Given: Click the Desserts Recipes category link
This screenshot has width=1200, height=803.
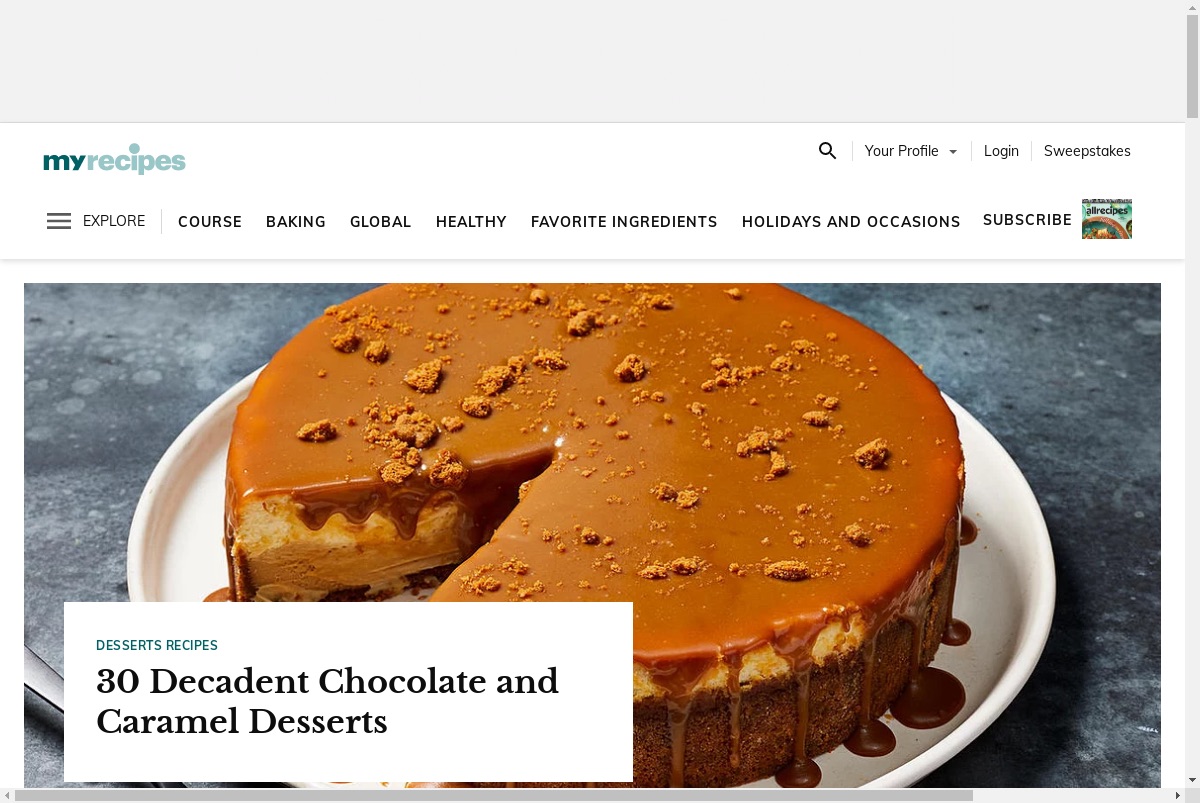Looking at the screenshot, I should pos(157,646).
